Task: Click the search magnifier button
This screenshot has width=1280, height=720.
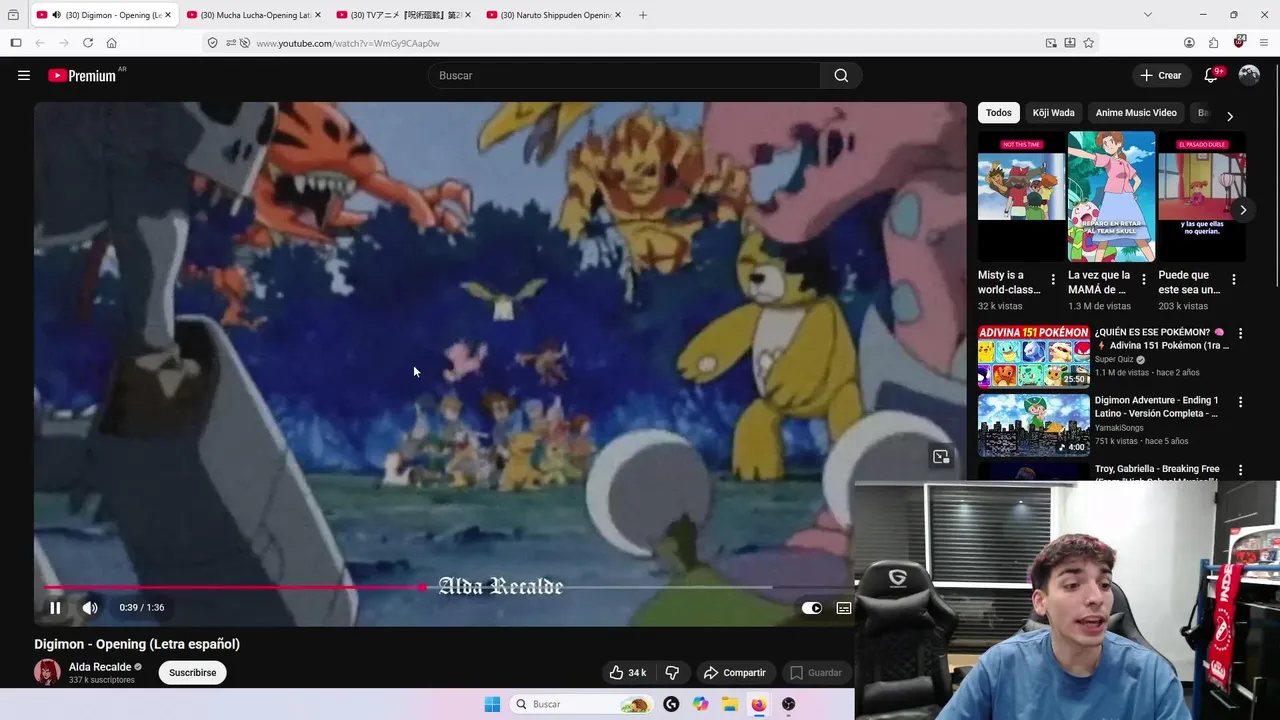Action: [841, 75]
